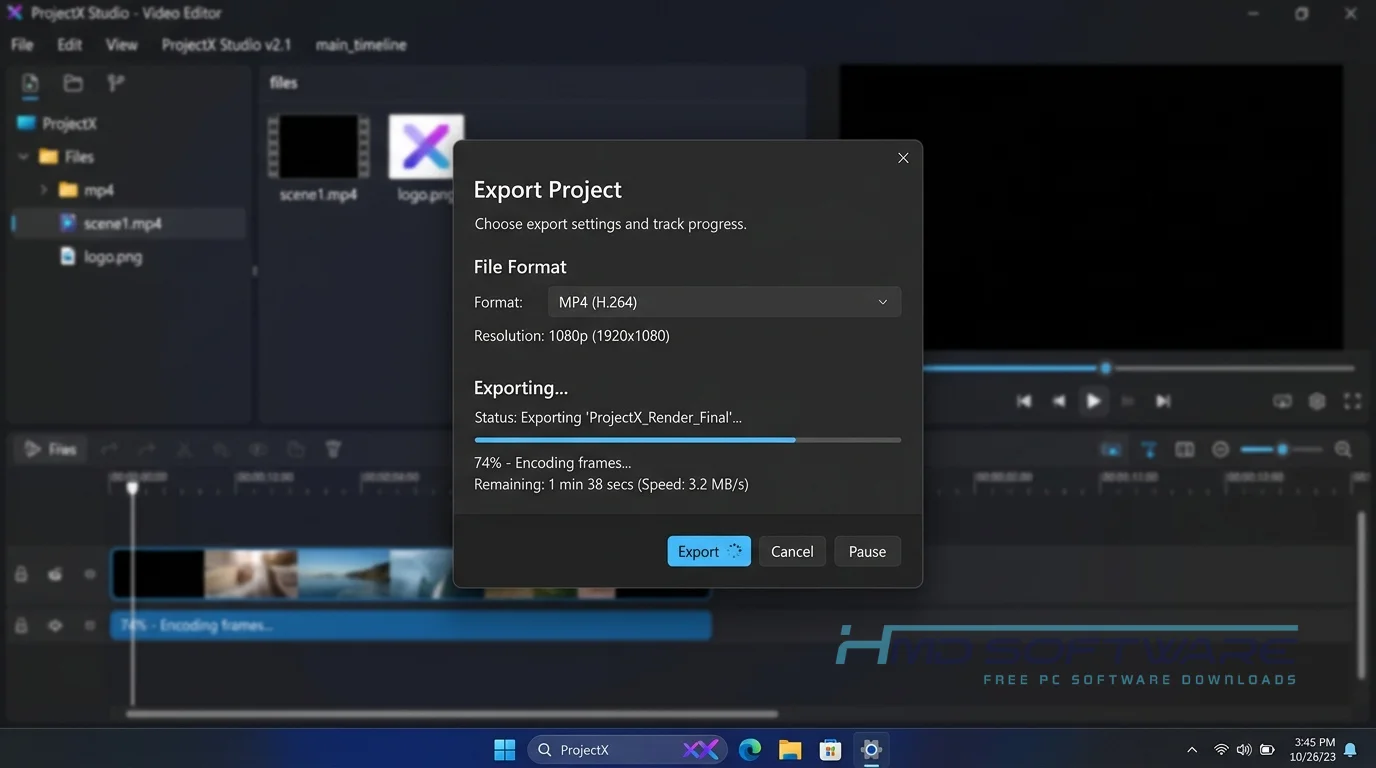Viewport: 1376px width, 768px height.
Task: Expand the mp4 folder in project tree
Action: (43, 190)
